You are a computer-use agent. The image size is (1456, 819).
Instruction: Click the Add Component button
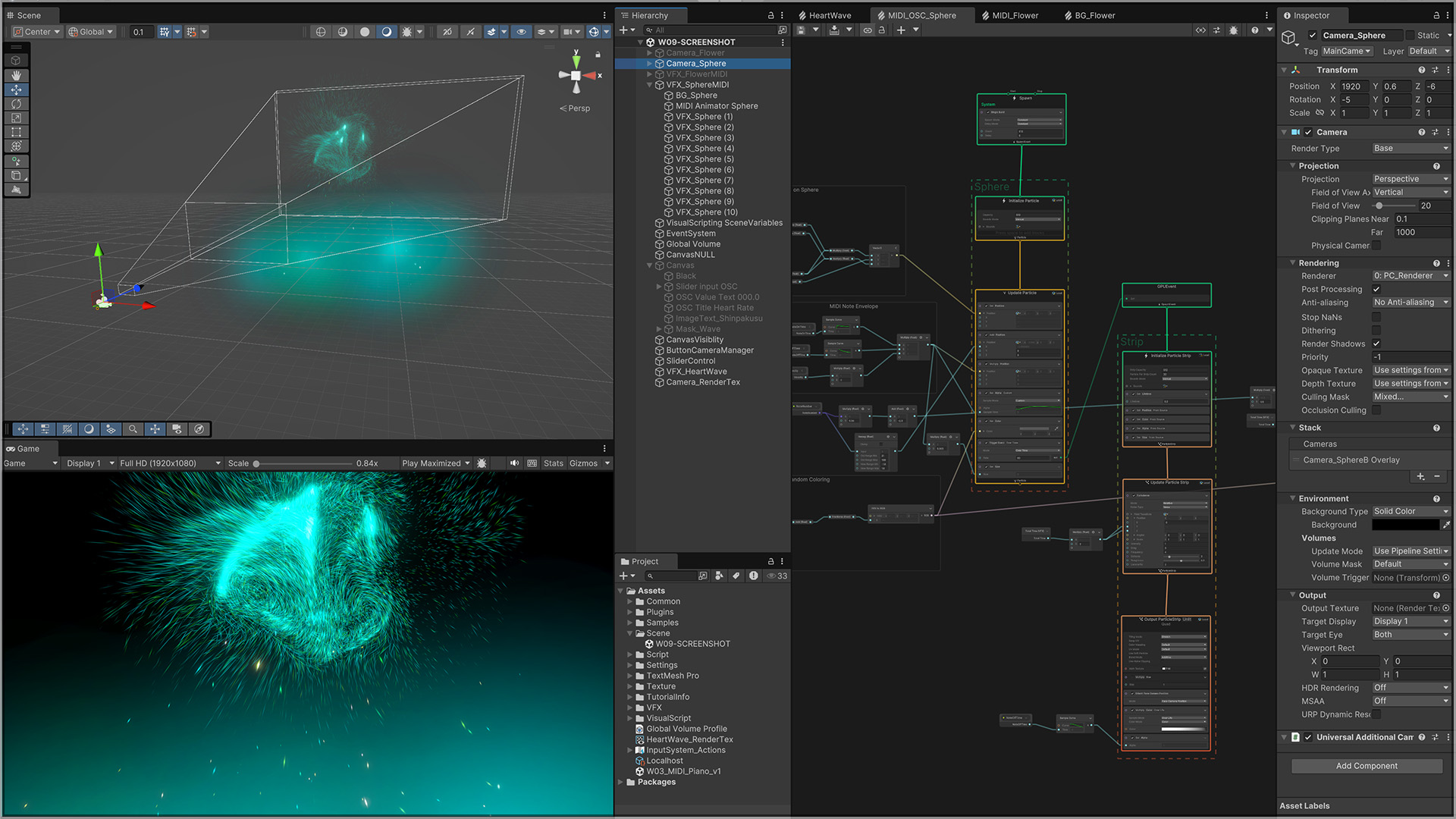tap(1367, 766)
